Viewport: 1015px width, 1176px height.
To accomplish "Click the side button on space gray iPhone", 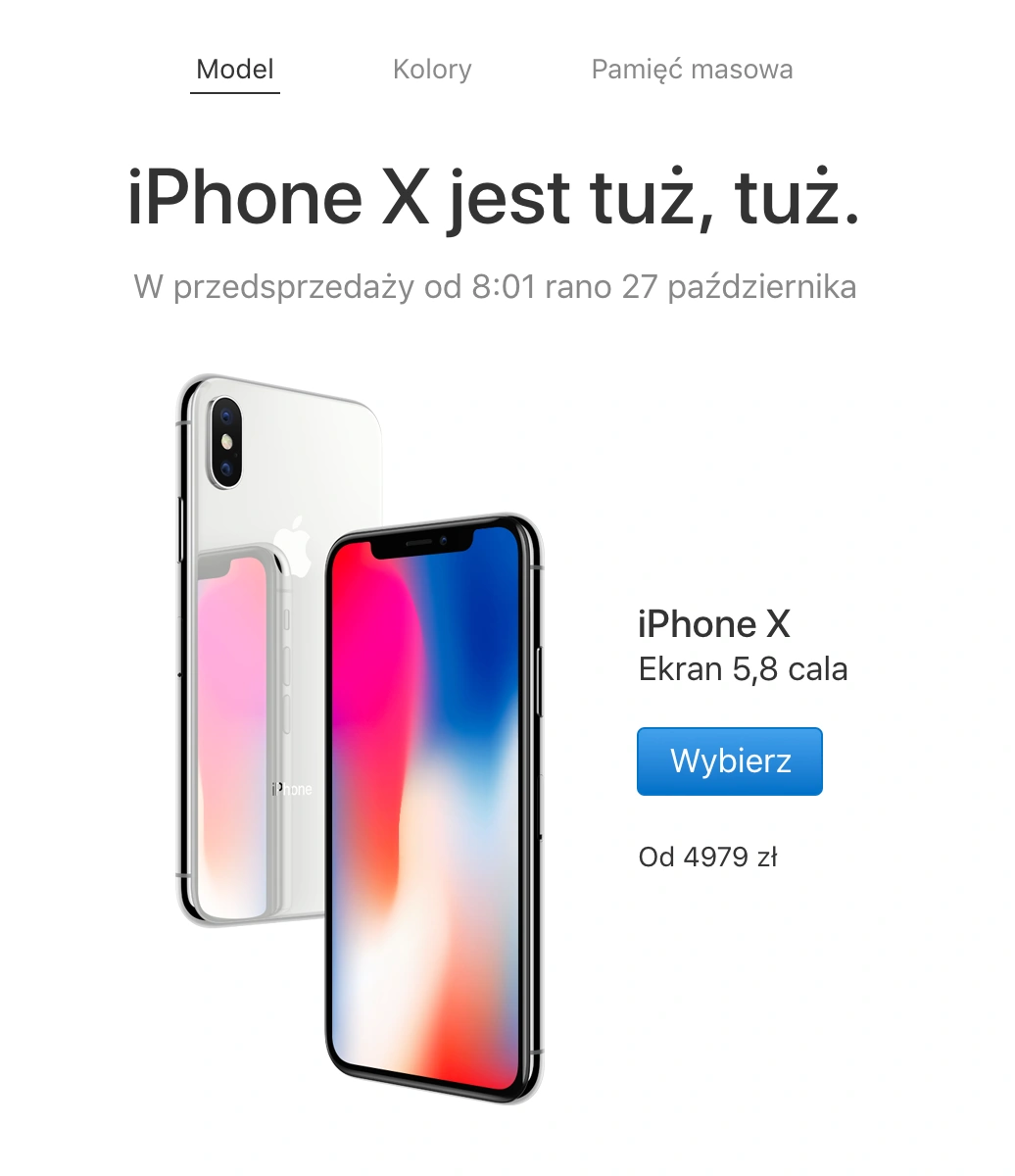I will (539, 680).
